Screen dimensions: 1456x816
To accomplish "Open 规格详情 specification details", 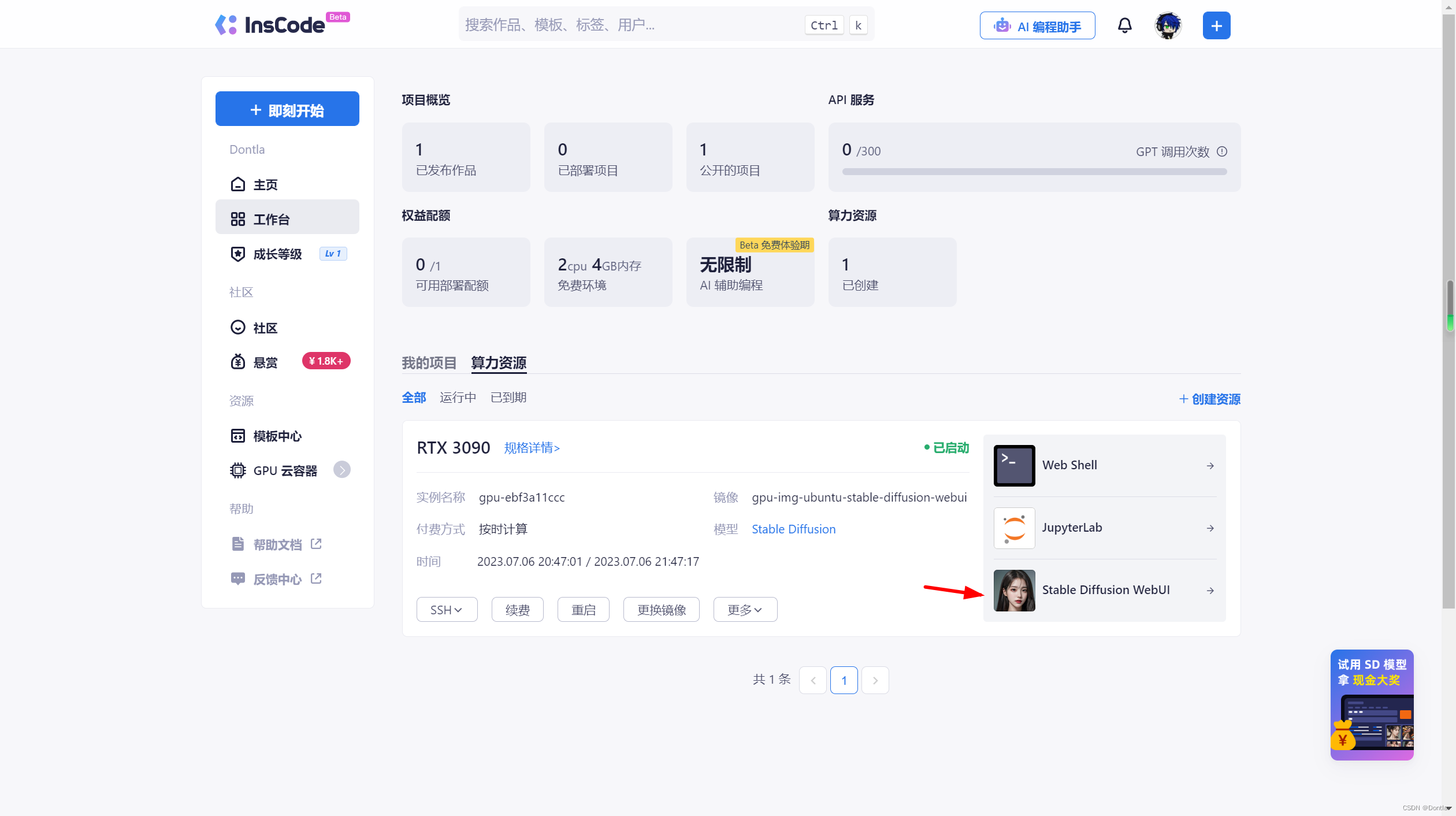I will [531, 448].
